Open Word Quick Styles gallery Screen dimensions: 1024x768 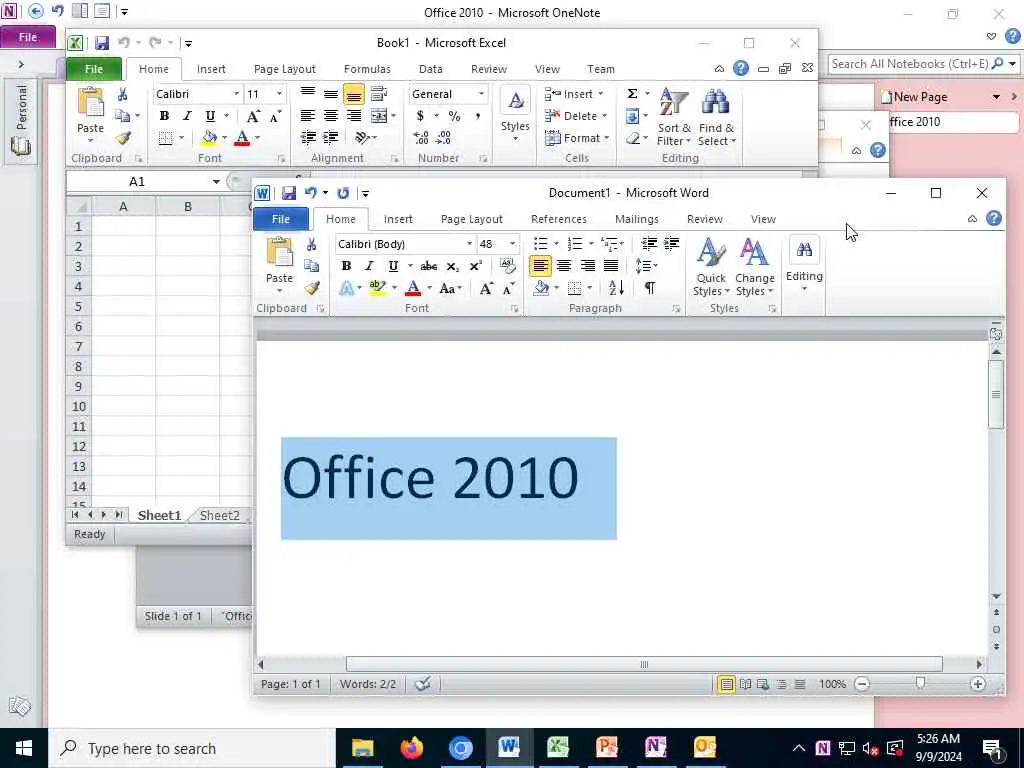[x=711, y=268]
